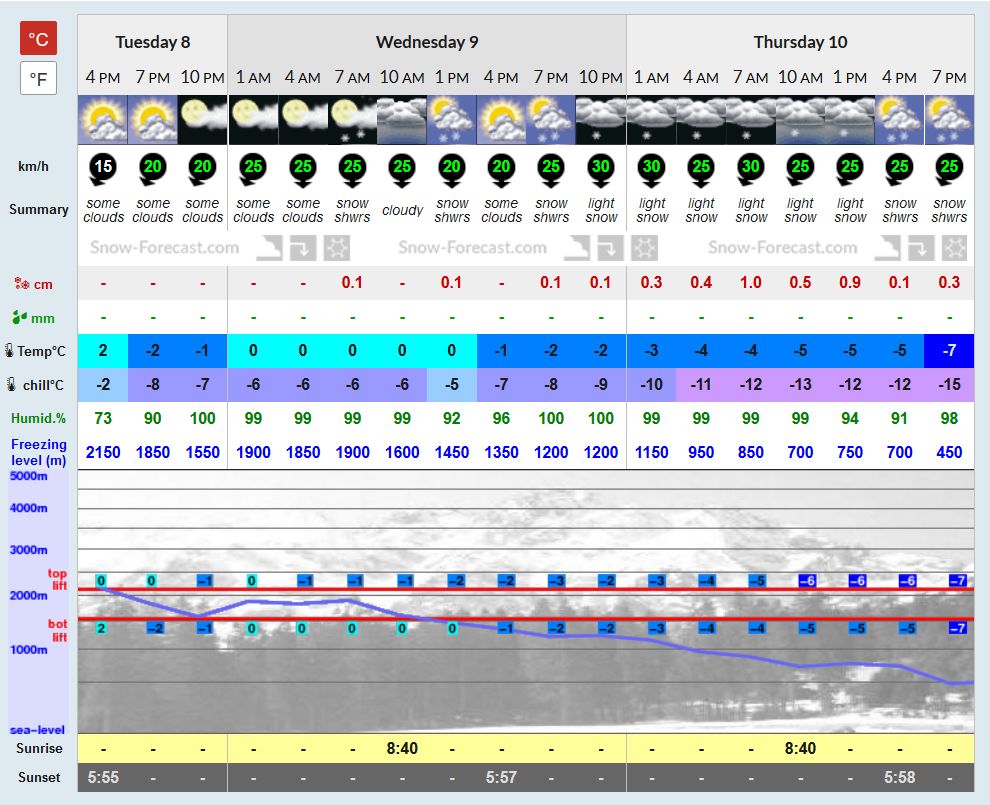Click the 15 km/h wind arrow icon

pos(103,169)
